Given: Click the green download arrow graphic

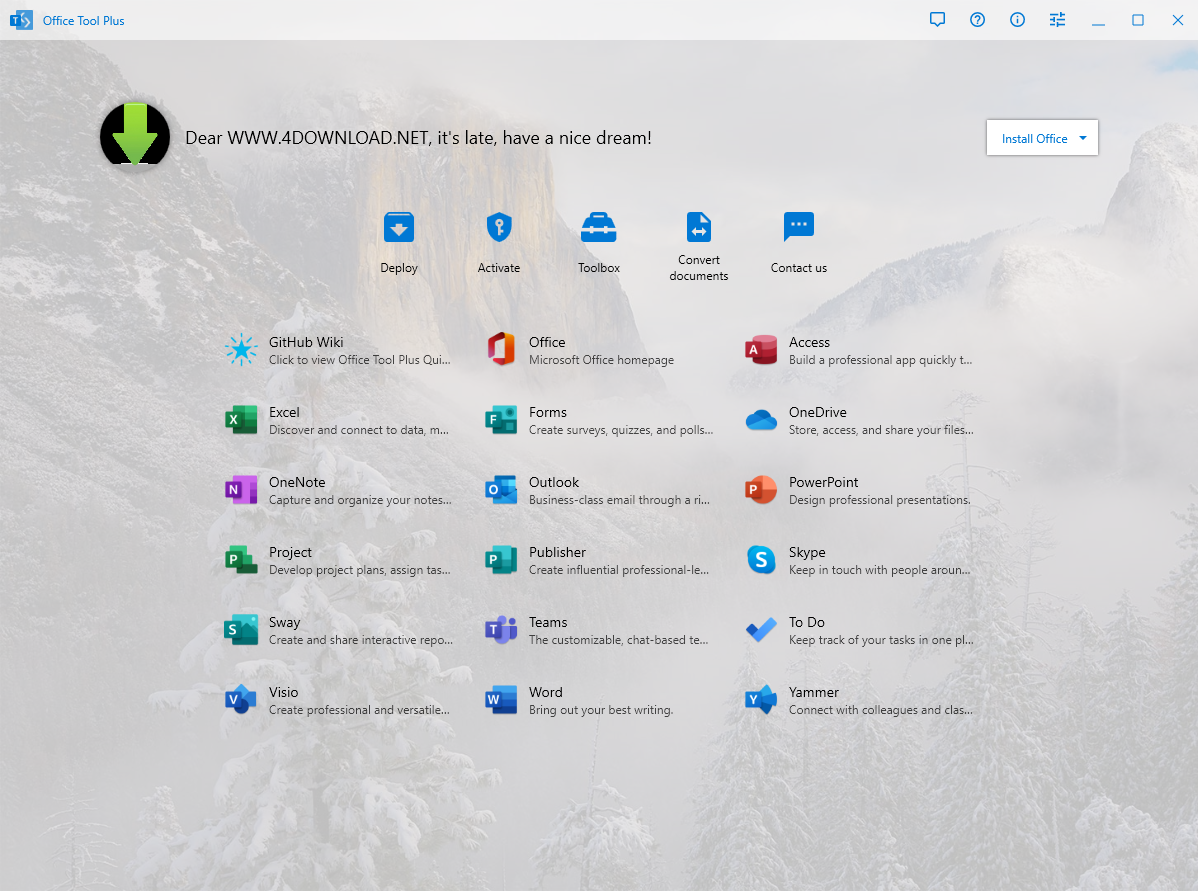Looking at the screenshot, I should 135,134.
